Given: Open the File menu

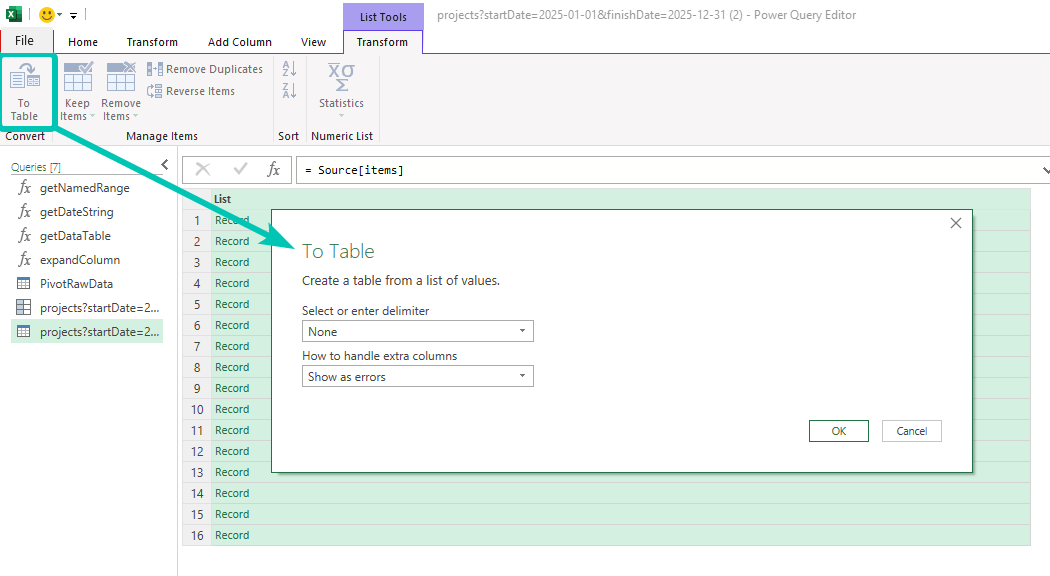Looking at the screenshot, I should click(25, 41).
